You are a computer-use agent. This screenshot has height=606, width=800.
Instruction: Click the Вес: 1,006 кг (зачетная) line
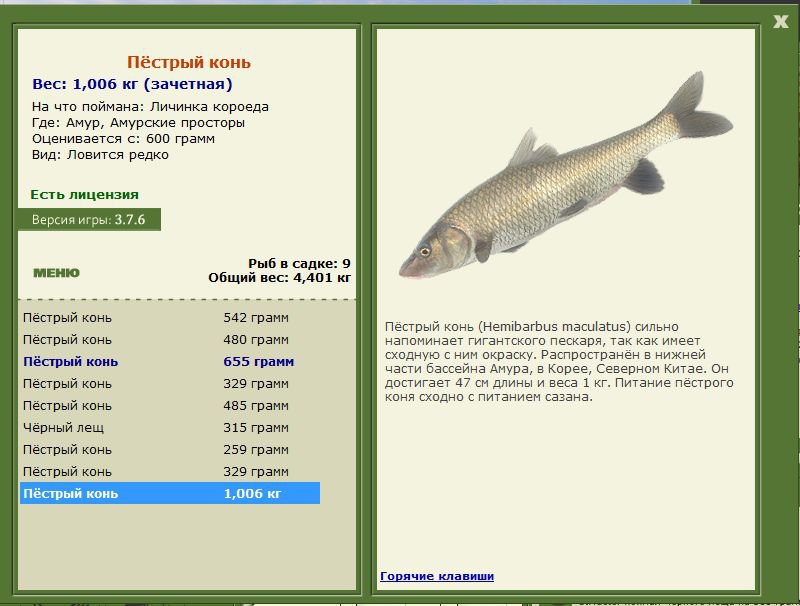132,84
